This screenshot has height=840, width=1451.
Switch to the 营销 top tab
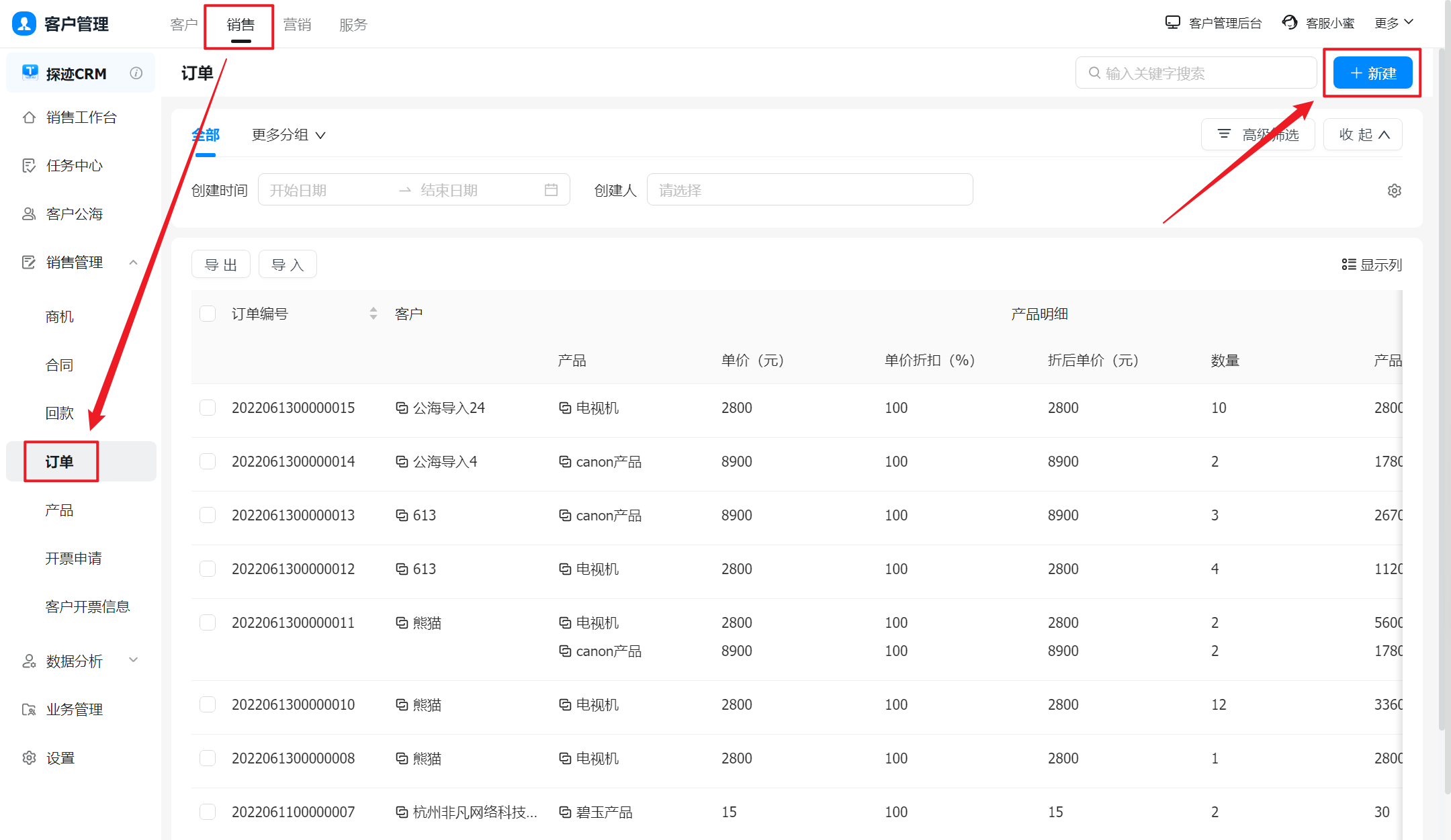click(x=297, y=25)
